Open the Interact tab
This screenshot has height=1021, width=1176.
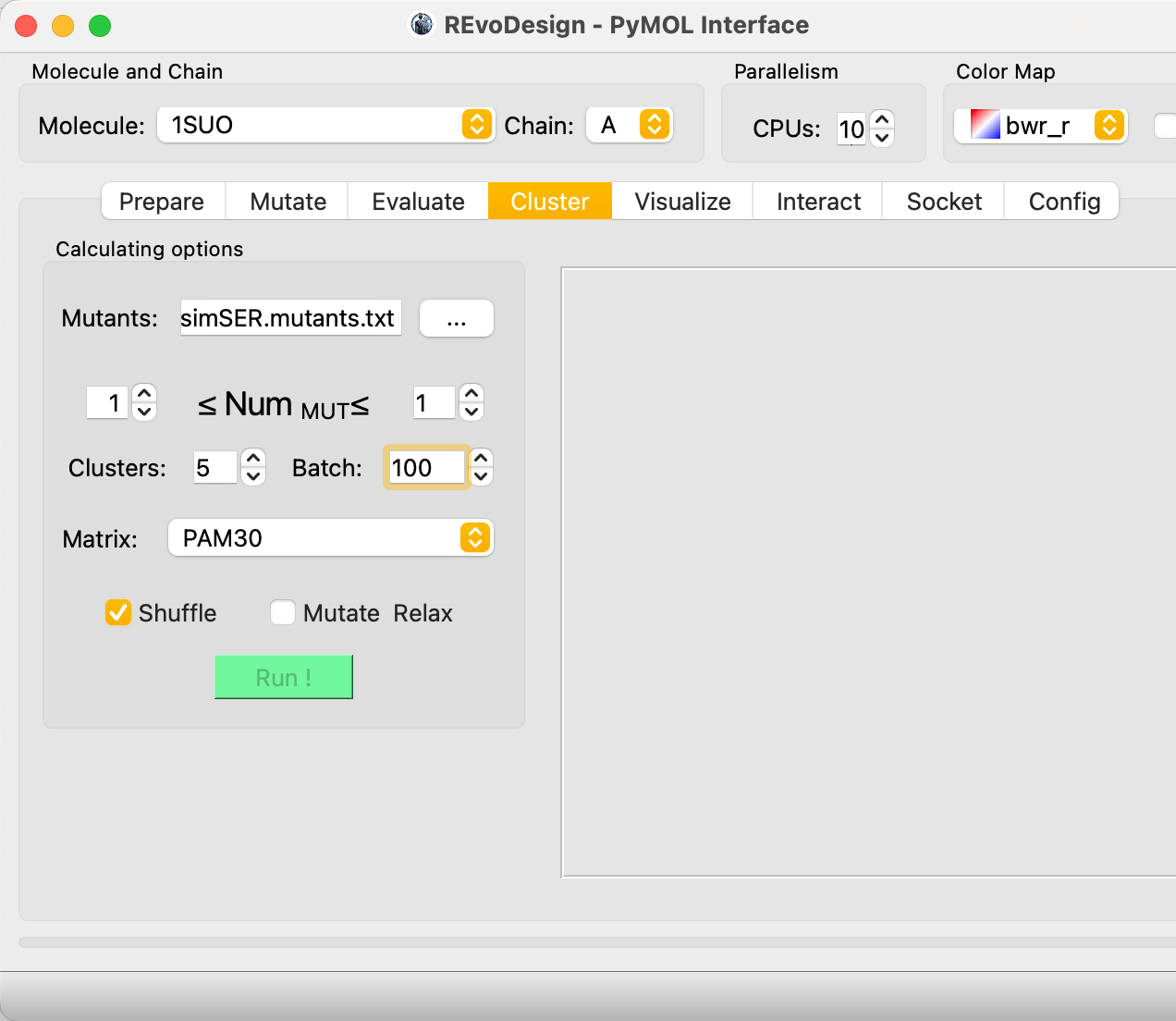point(818,201)
